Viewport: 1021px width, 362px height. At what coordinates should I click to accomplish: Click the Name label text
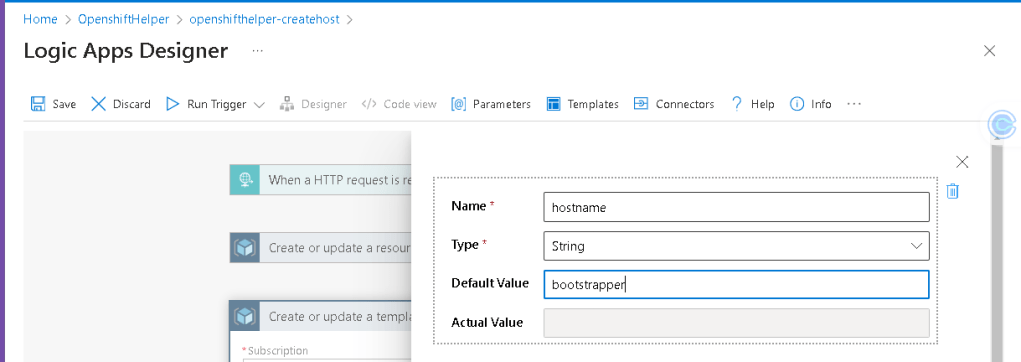pyautogui.click(x=469, y=206)
